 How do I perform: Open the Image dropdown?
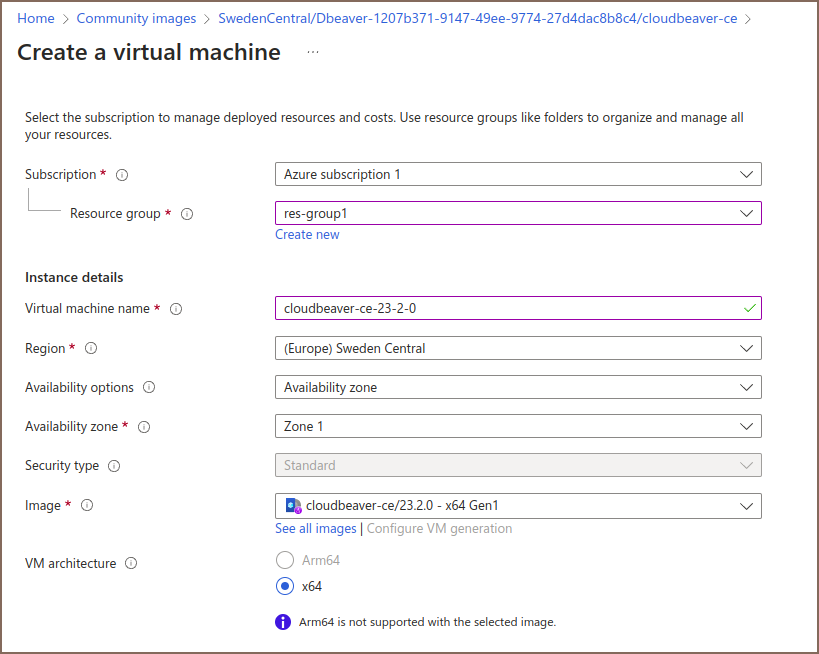click(x=518, y=506)
